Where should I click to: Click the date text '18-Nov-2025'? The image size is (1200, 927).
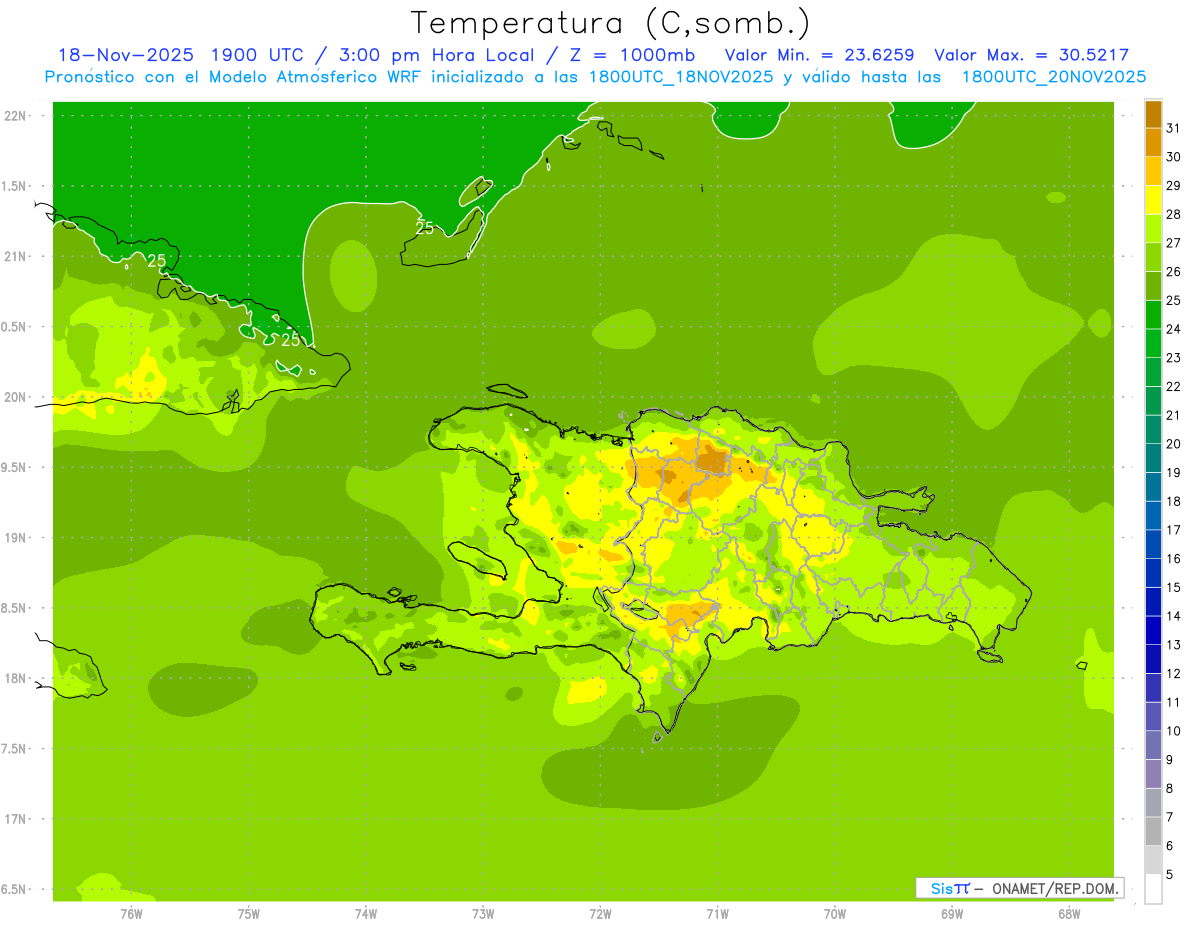[124, 55]
